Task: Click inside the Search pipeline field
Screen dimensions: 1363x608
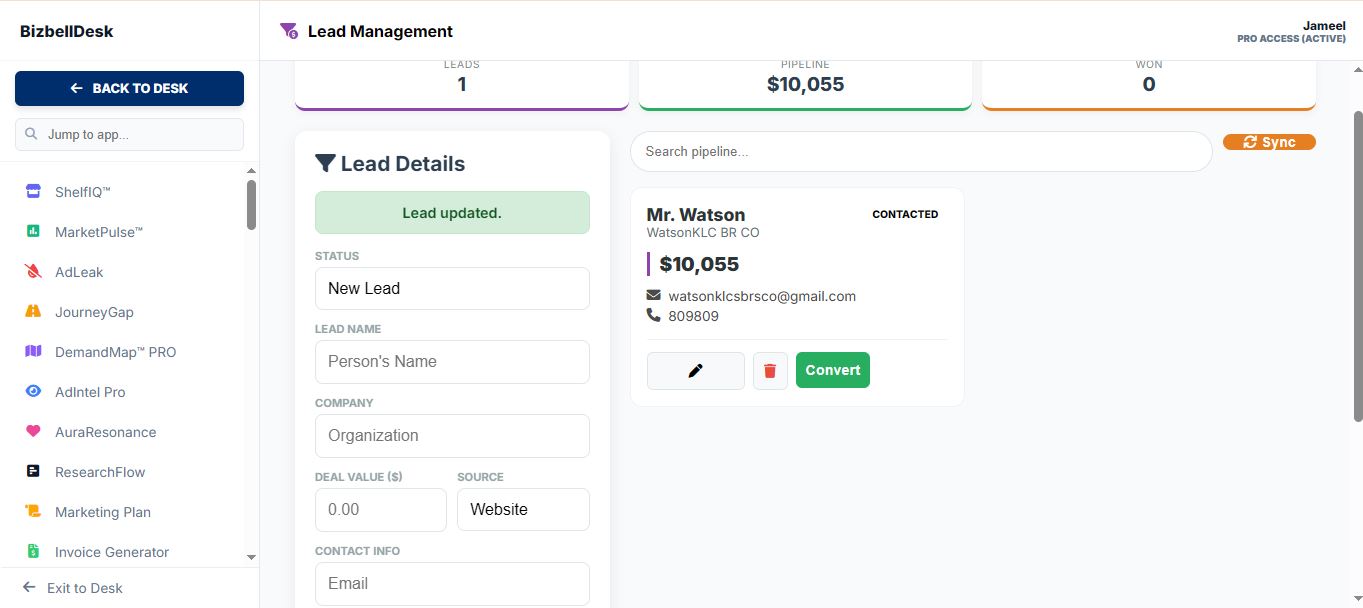Action: (920, 151)
